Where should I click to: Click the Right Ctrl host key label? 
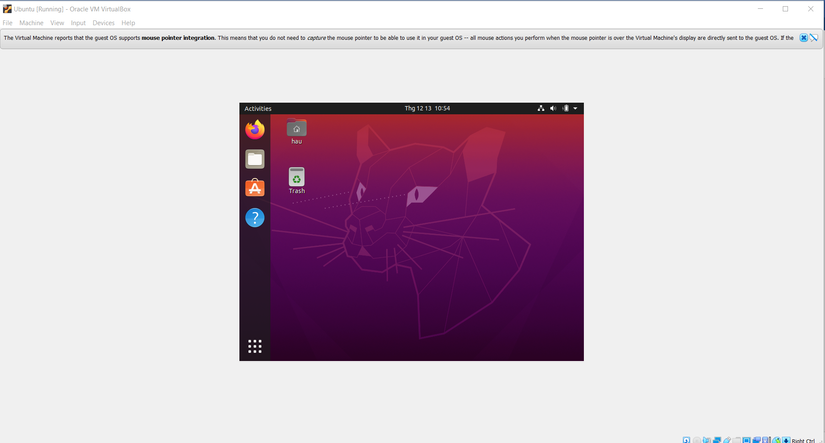[x=803, y=440]
